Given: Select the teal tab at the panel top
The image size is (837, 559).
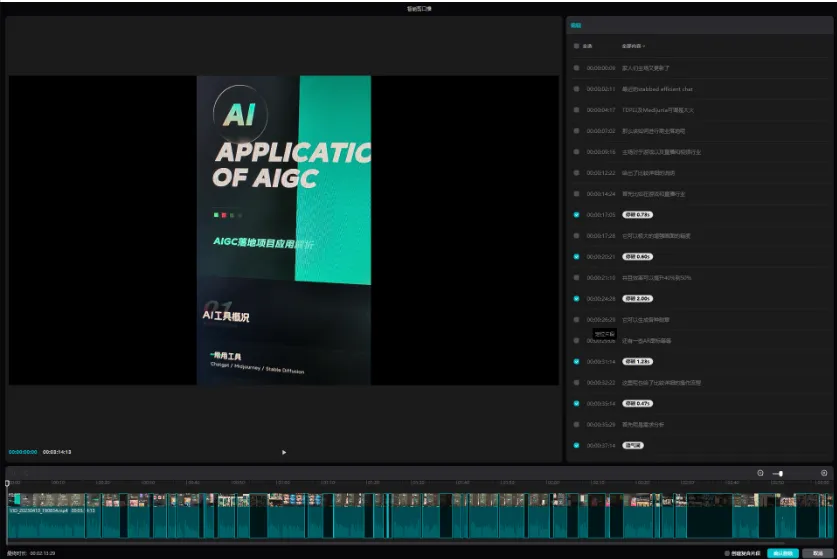Looking at the screenshot, I should pyautogui.click(x=575, y=25).
